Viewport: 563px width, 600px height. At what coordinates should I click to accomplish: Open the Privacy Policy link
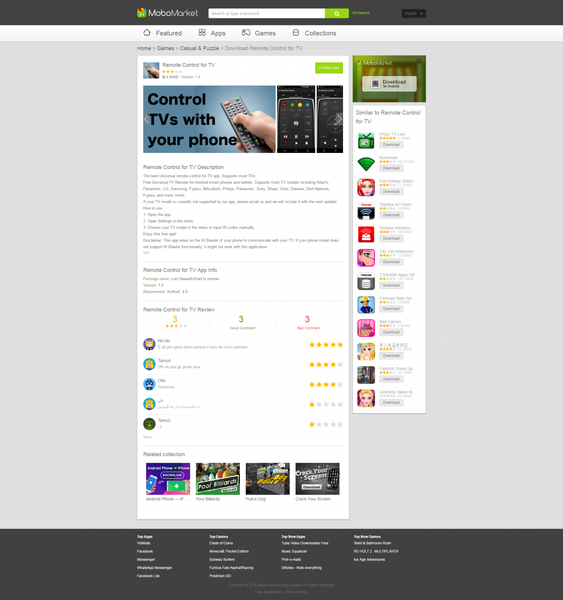click(297, 592)
